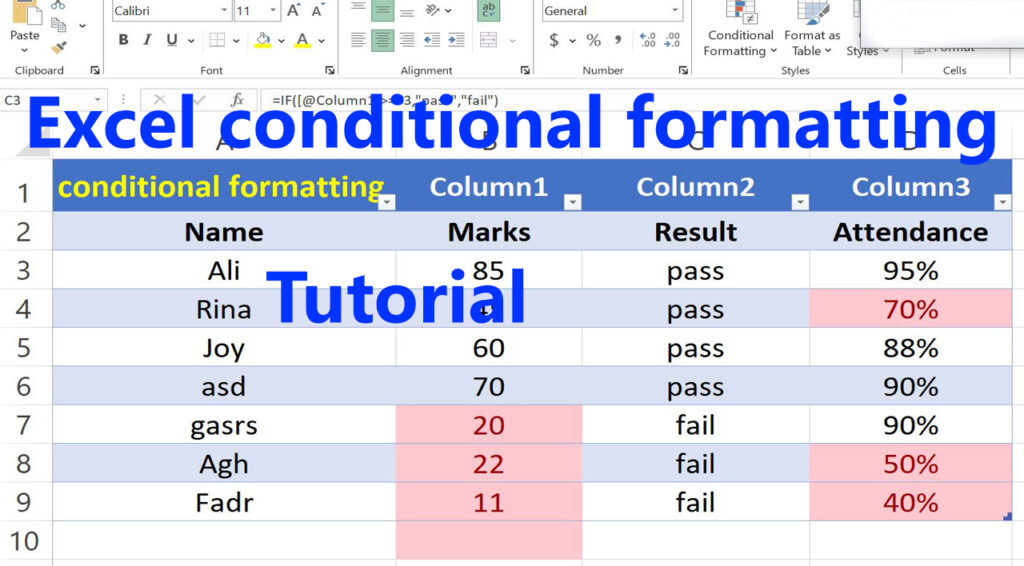Select the attendance cell showing 50%
The image size is (1024, 566).
(x=910, y=464)
